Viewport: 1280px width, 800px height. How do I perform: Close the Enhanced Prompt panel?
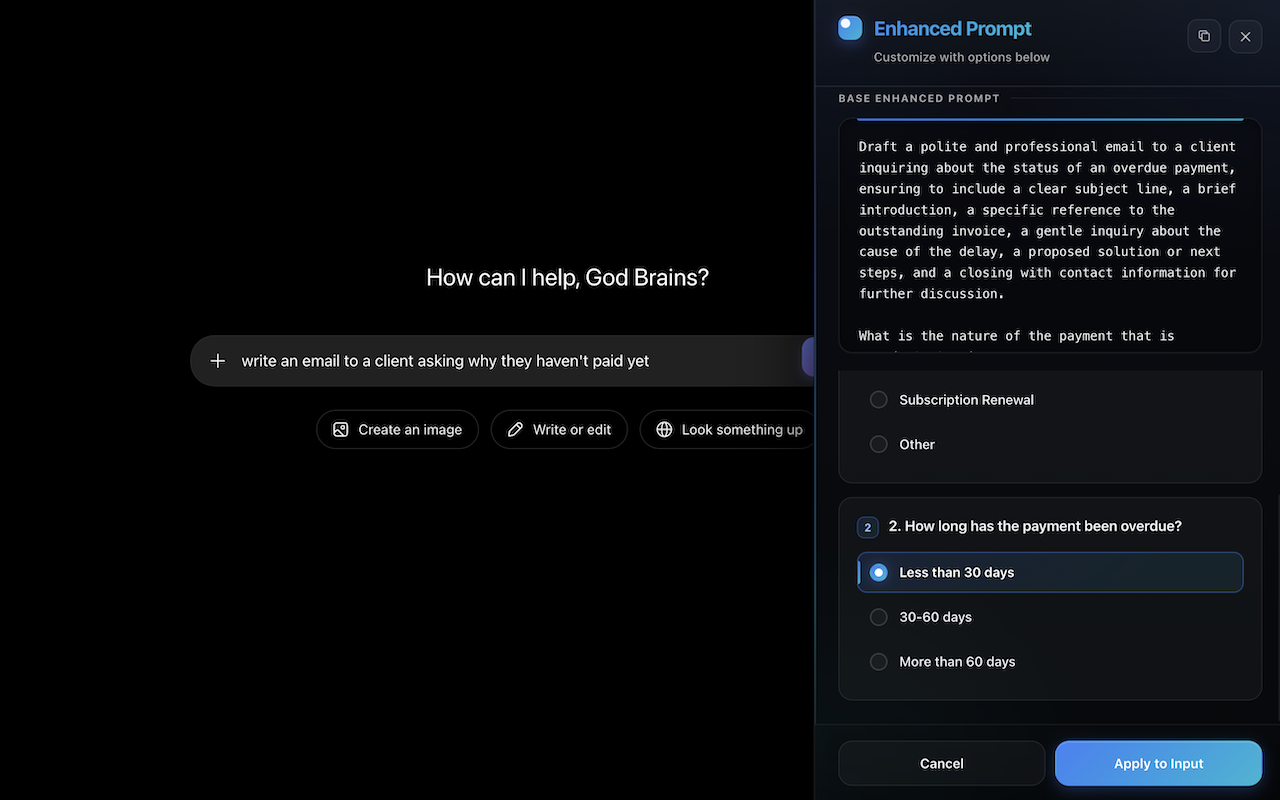click(1245, 36)
